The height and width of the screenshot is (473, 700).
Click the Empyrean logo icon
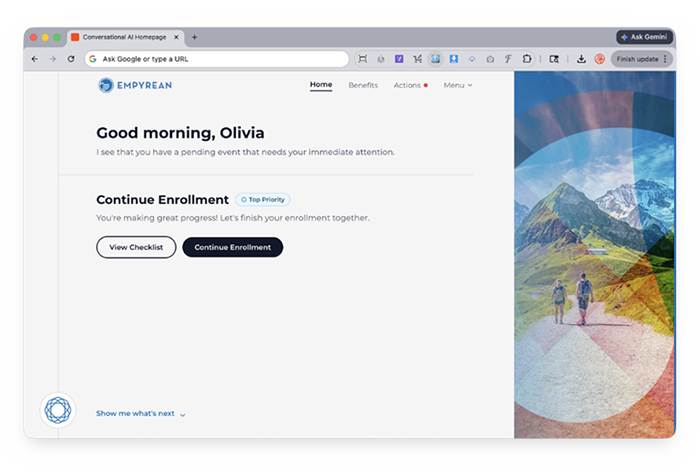(x=106, y=85)
